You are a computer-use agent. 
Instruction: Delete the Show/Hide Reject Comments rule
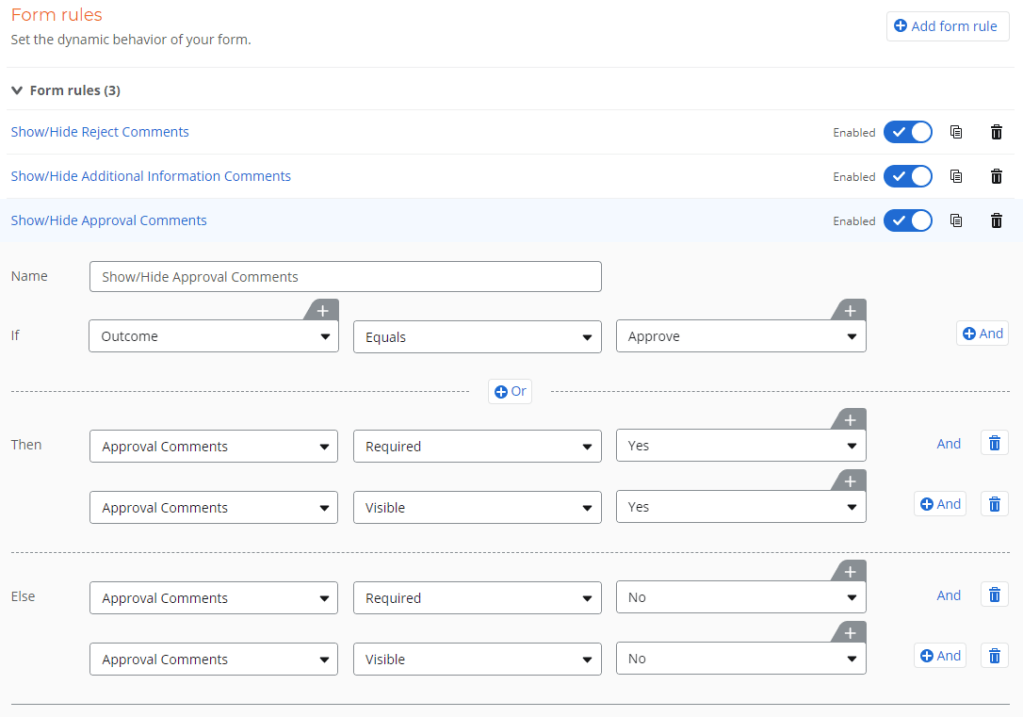pos(996,132)
